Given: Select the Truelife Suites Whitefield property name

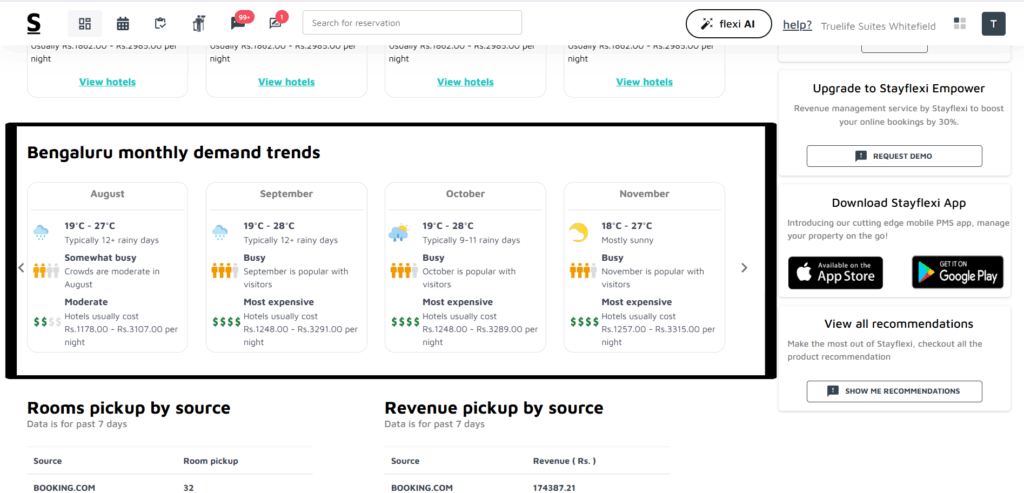Looking at the screenshot, I should [878, 26].
